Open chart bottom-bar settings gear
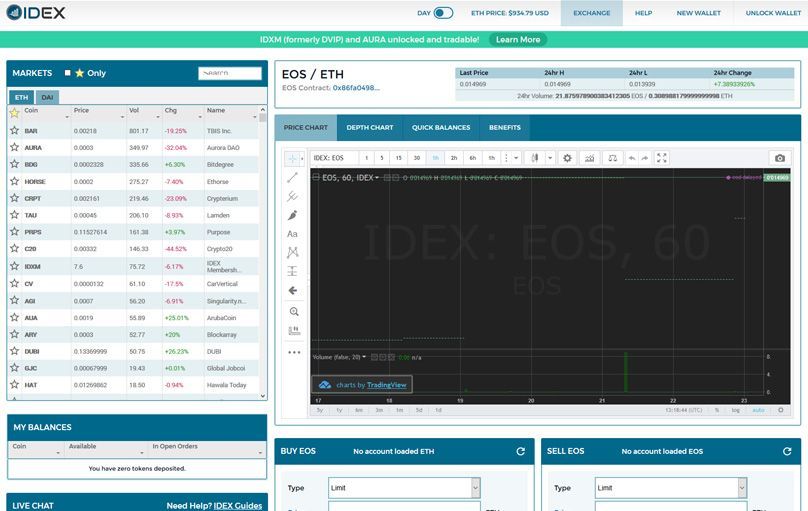This screenshot has height=511, width=808. [x=781, y=411]
